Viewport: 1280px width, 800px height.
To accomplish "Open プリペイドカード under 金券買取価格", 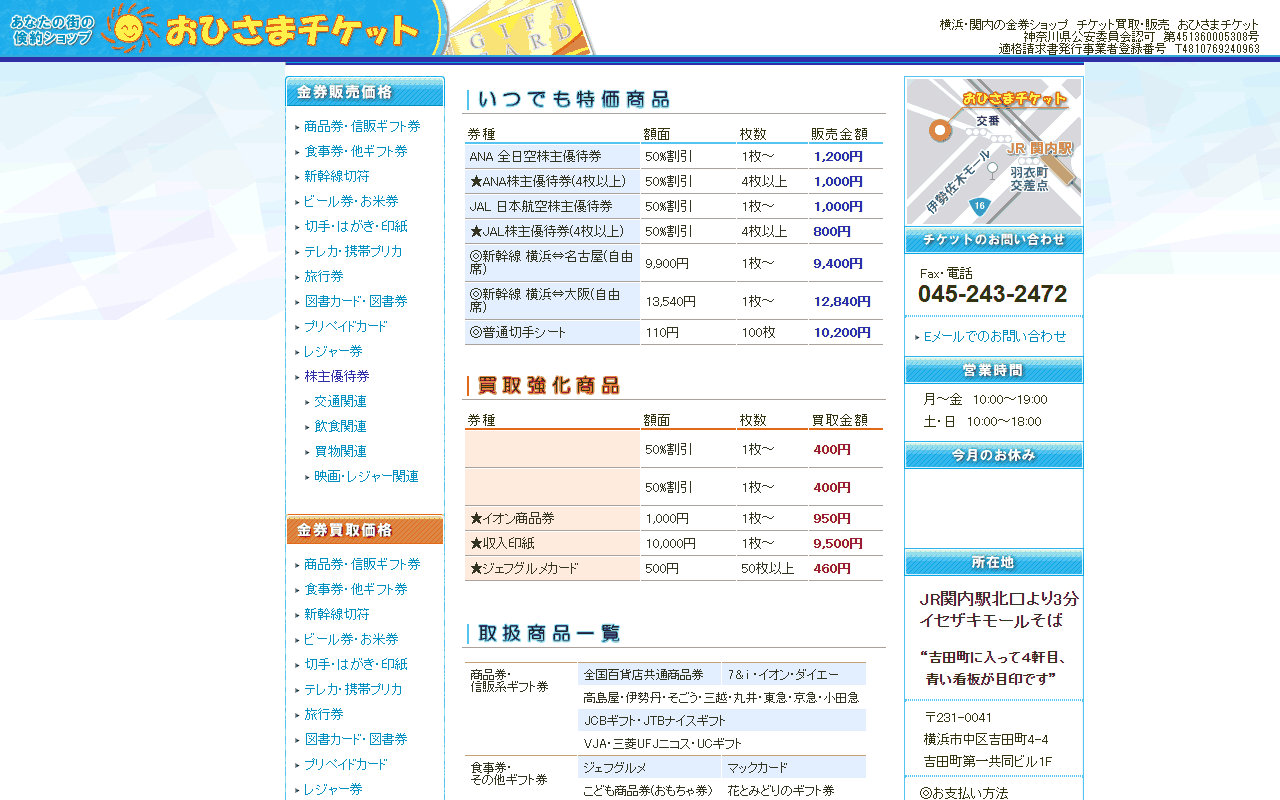I will (346, 764).
